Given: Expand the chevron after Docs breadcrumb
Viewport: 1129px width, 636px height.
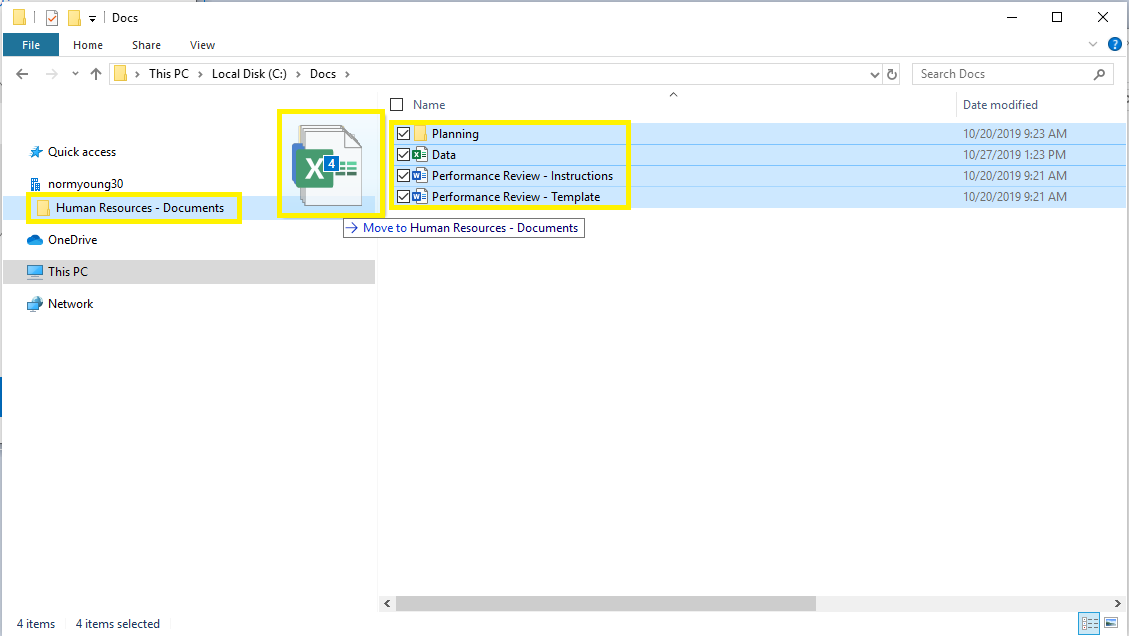Looking at the screenshot, I should [x=347, y=74].
